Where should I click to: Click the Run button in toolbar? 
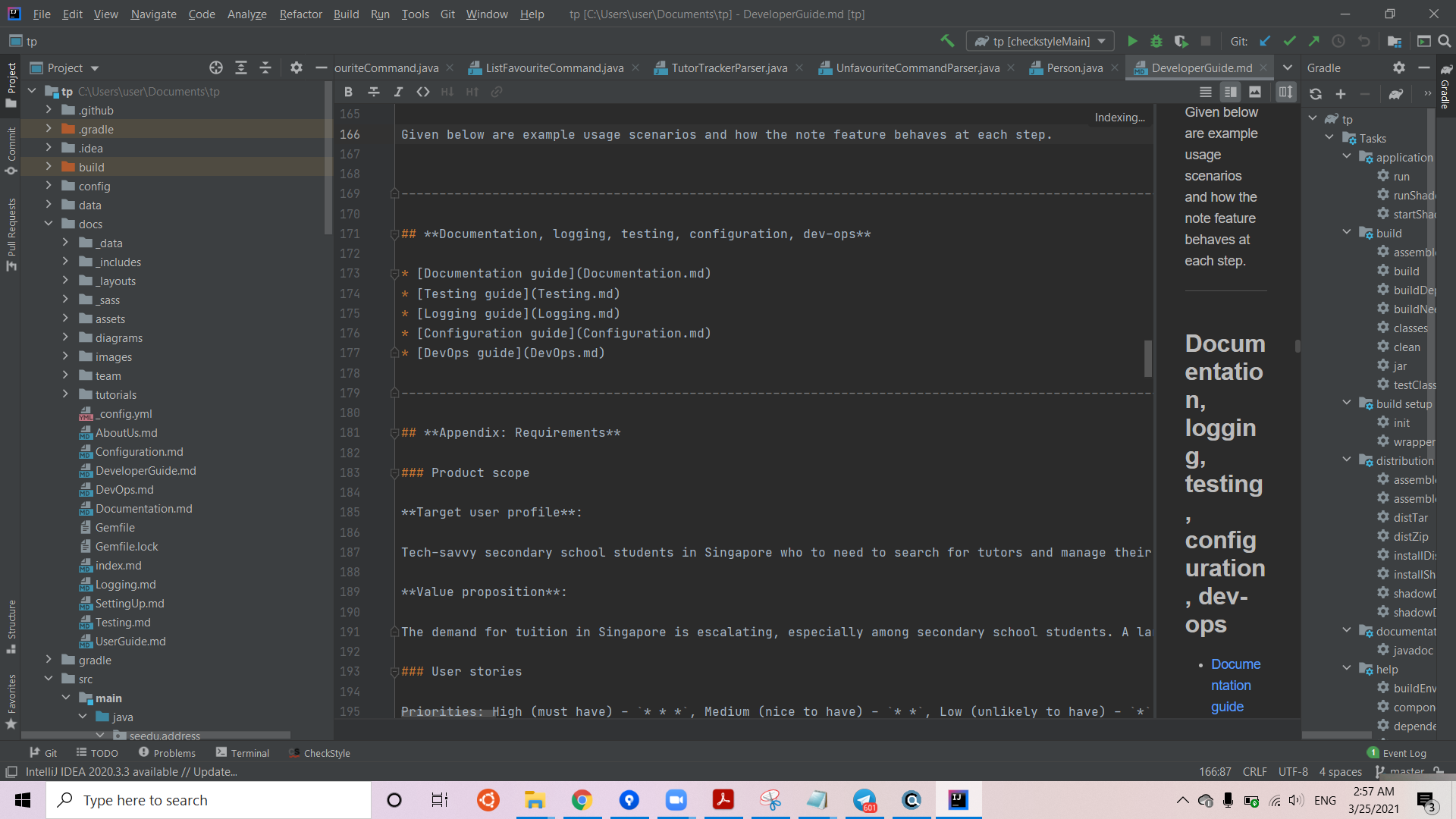1132,41
